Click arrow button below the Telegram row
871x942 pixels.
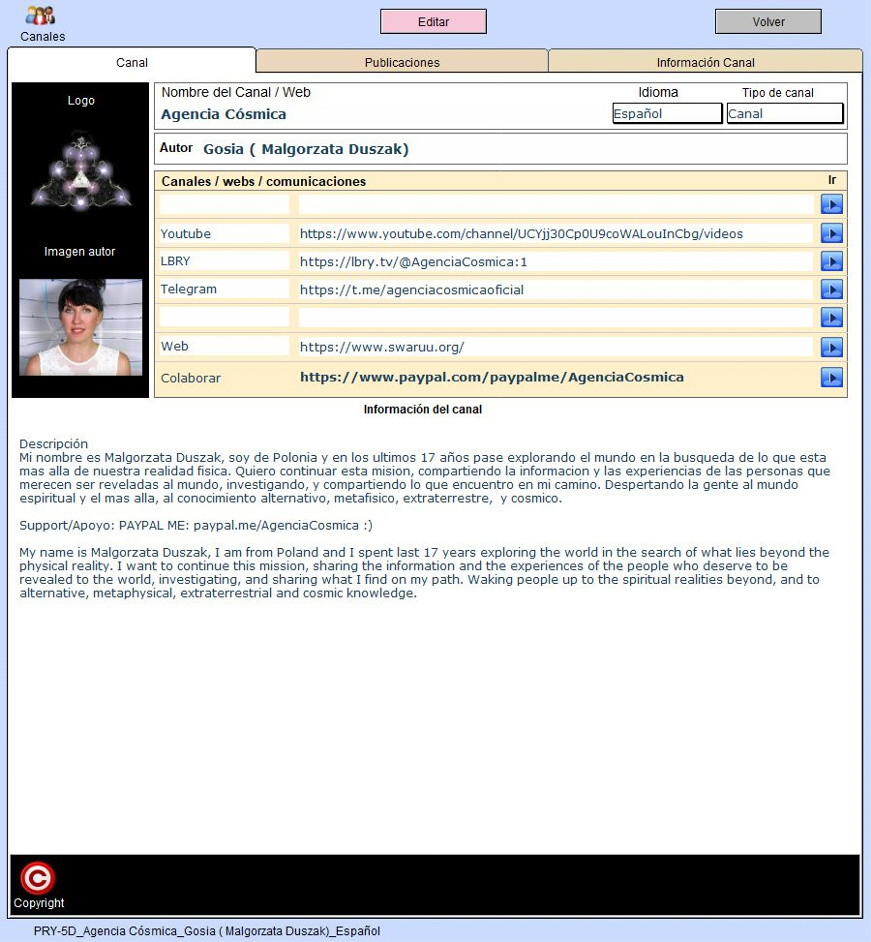coord(831,318)
